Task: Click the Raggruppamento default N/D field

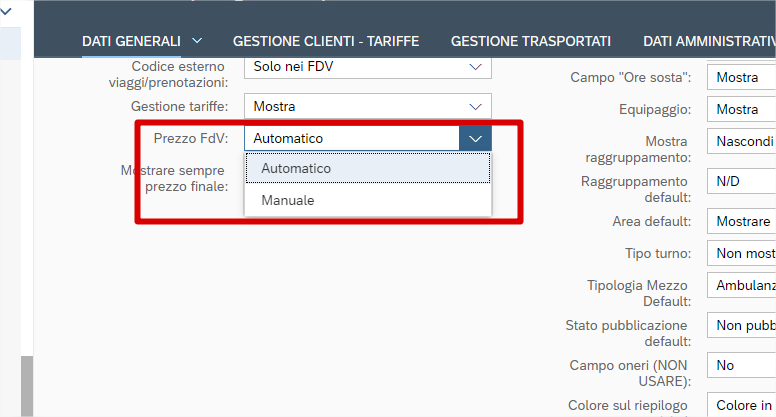Action: tap(740, 183)
